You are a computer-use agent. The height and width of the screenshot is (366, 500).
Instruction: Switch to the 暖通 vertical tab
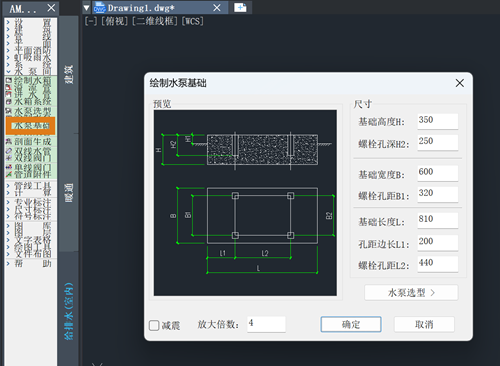tap(69, 192)
